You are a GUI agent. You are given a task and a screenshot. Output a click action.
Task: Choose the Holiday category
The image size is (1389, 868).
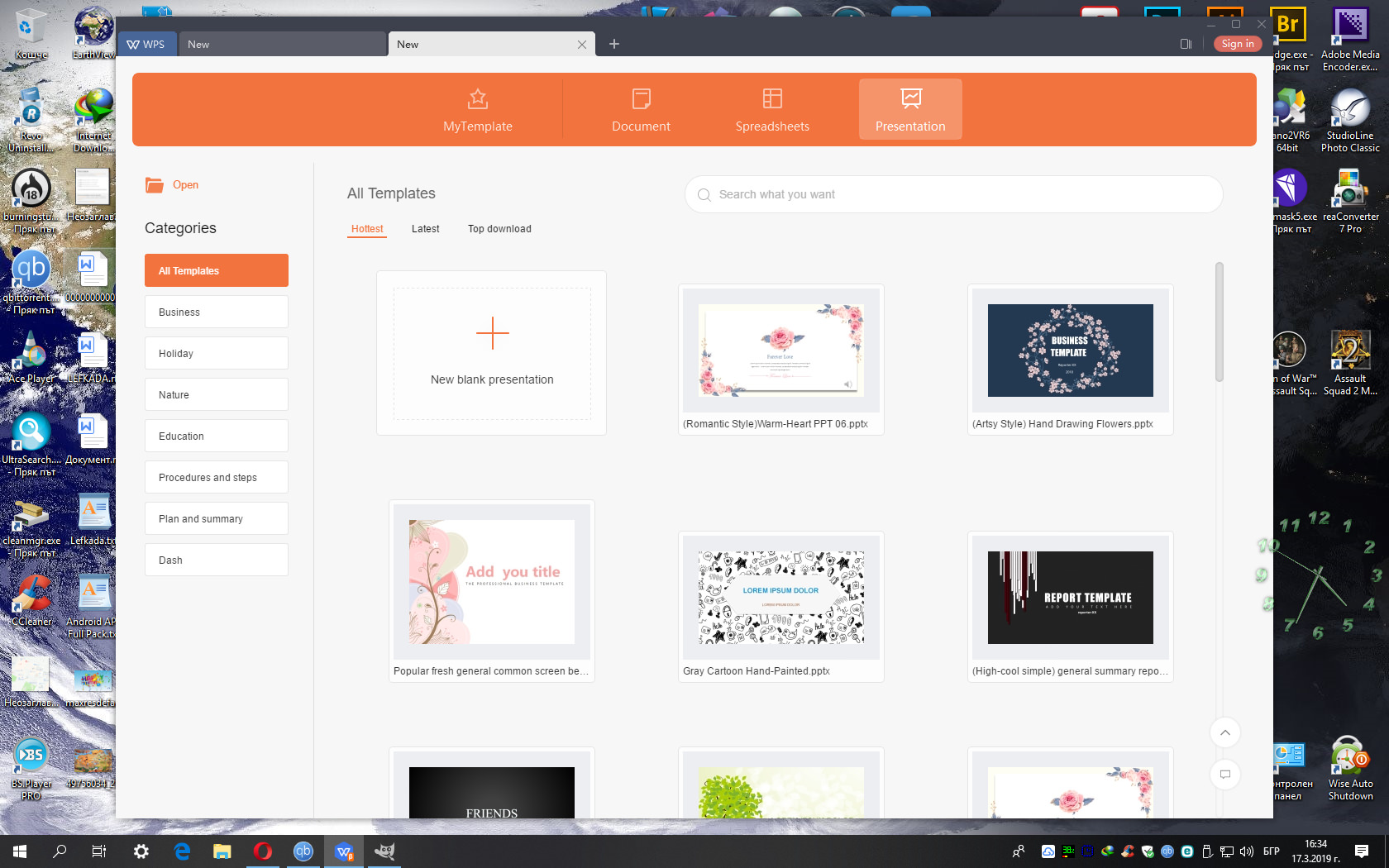(217, 353)
